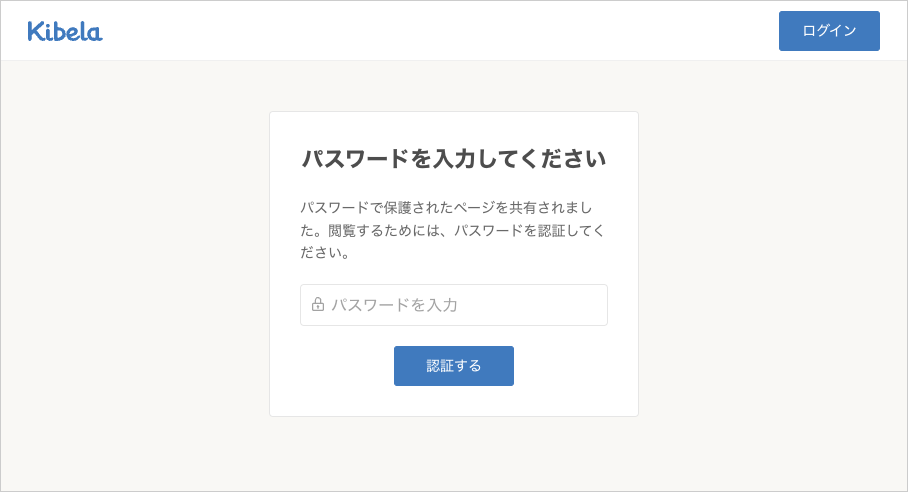
Task: Click the blue login button top right
Action: 829,31
